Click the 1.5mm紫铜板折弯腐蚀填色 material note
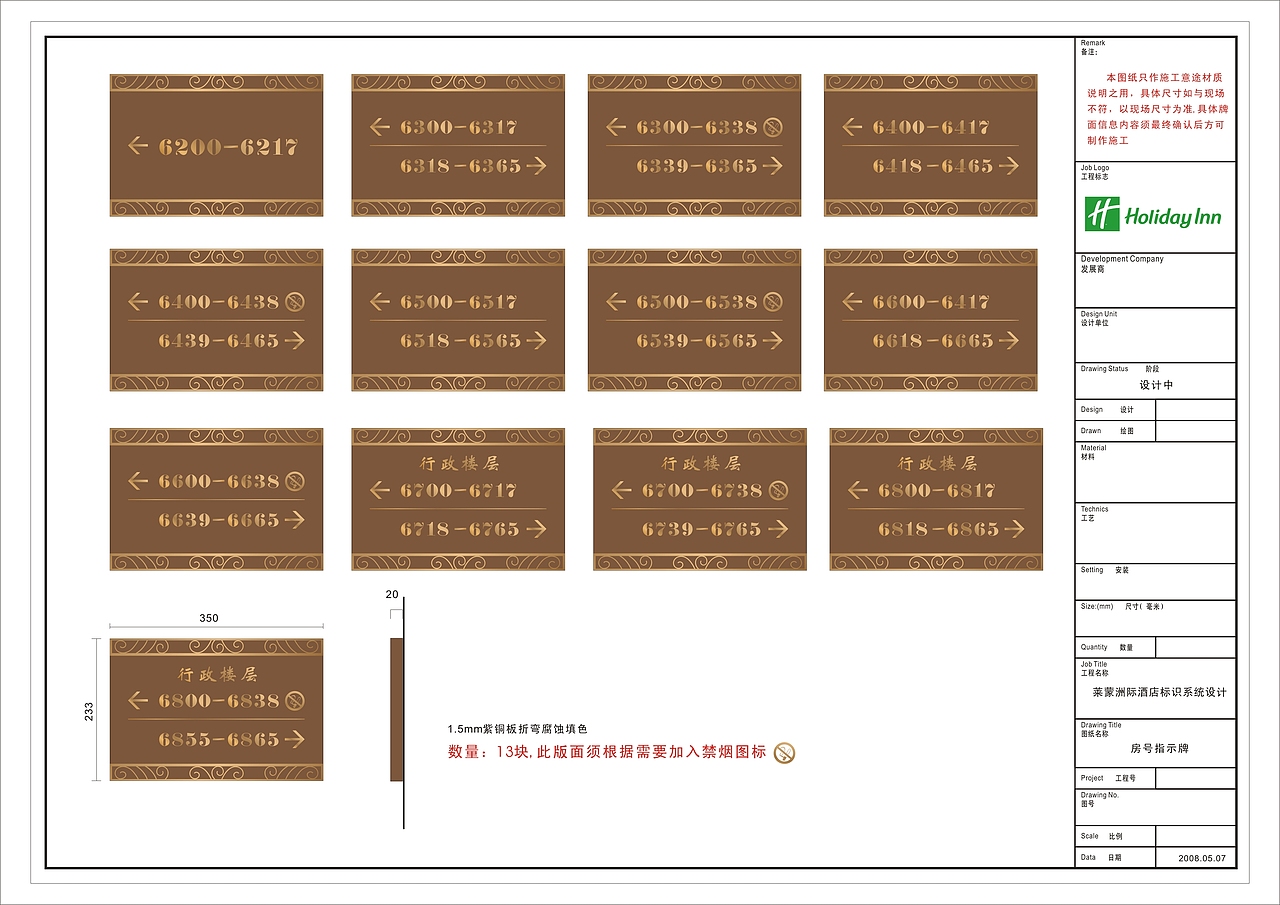 [x=518, y=729]
